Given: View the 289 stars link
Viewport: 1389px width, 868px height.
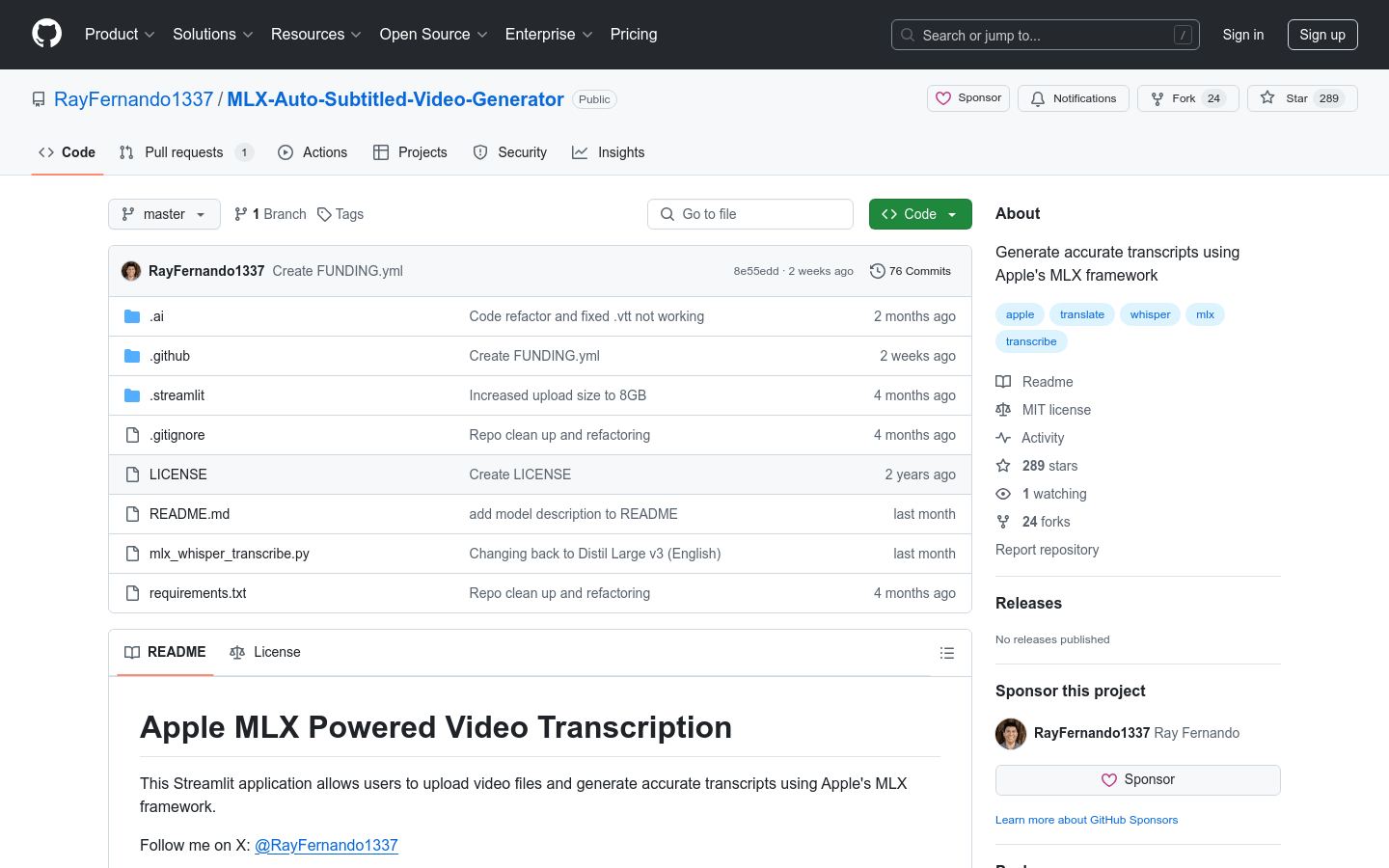Looking at the screenshot, I should pyautogui.click(x=1037, y=466).
